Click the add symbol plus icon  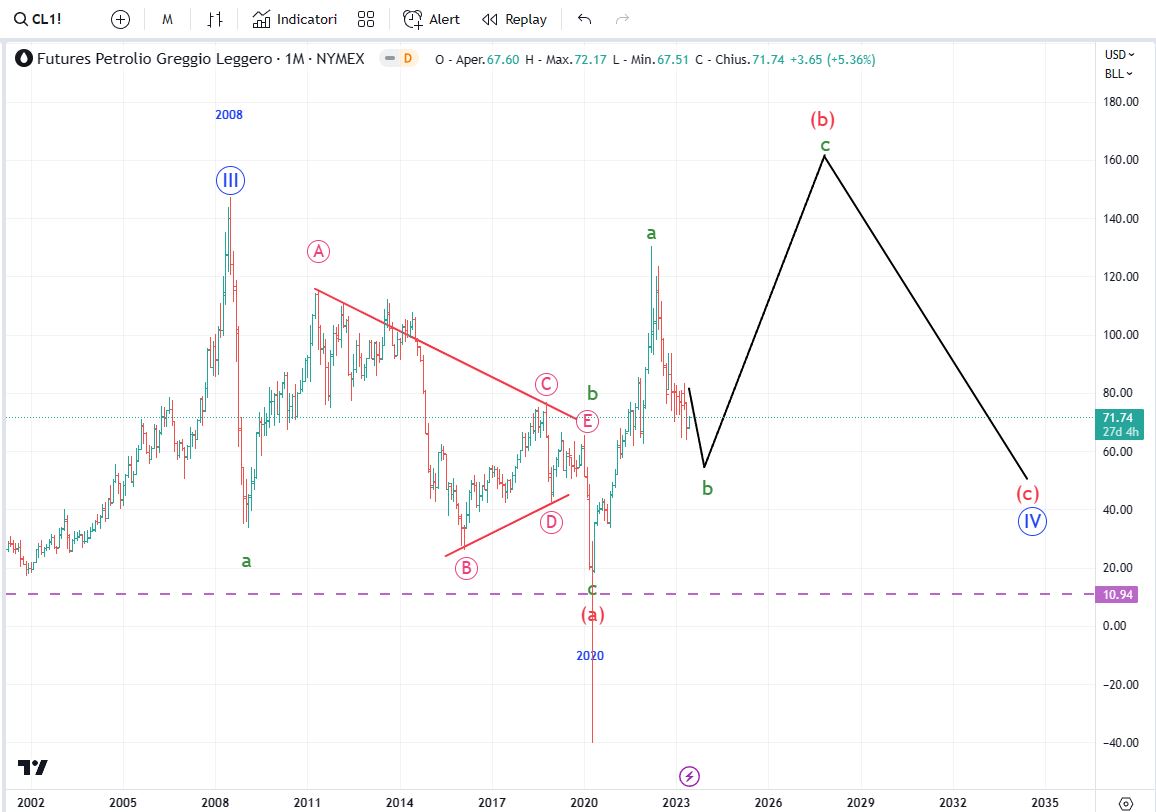pos(120,19)
